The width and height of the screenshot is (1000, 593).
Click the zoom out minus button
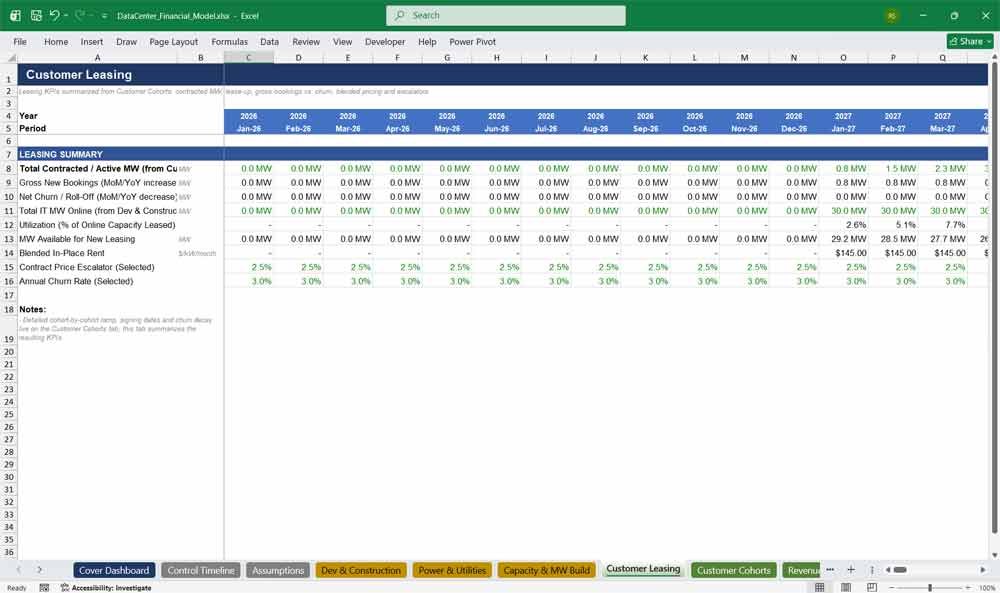coord(892,587)
